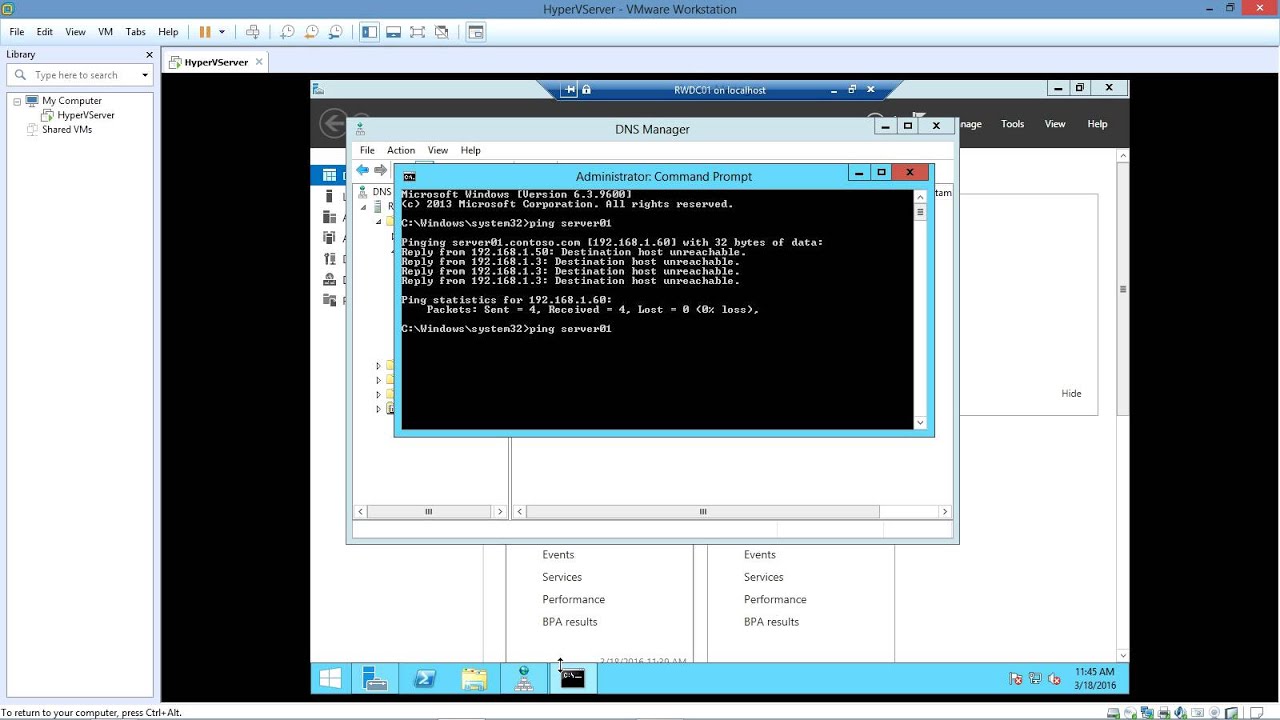Image resolution: width=1280 pixels, height=720 pixels.
Task: Open PowerShell from the guest taskbar
Action: 424,679
